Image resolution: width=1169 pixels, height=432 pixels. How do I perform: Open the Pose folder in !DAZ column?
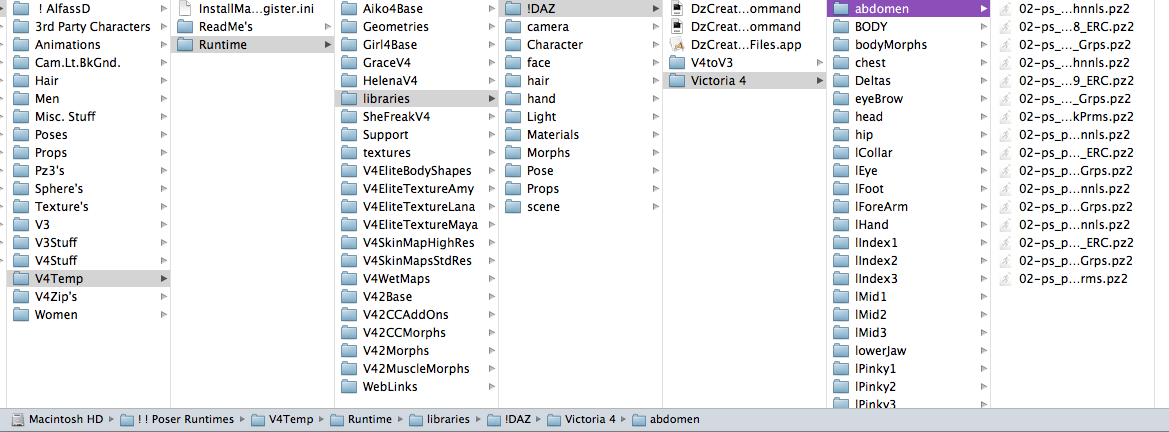click(581, 171)
